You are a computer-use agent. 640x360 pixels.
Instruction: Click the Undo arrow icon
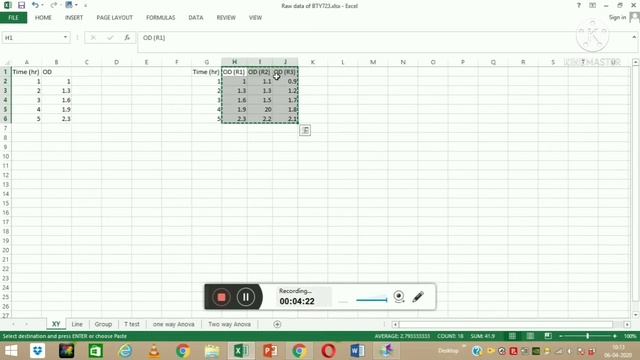(x=35, y=5)
